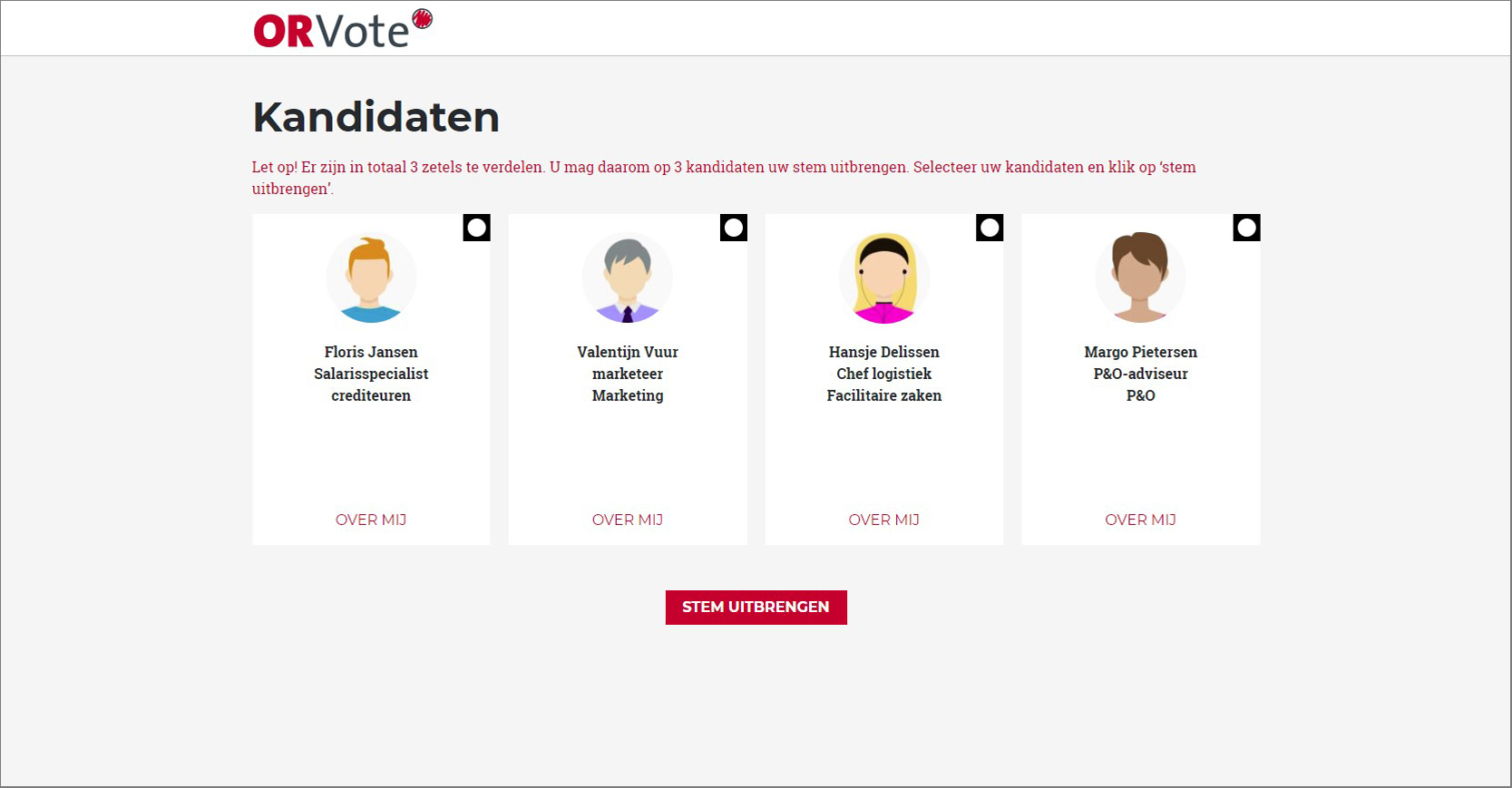Click the 'Kandidaten' page heading
1512x788 pixels.
[376, 117]
